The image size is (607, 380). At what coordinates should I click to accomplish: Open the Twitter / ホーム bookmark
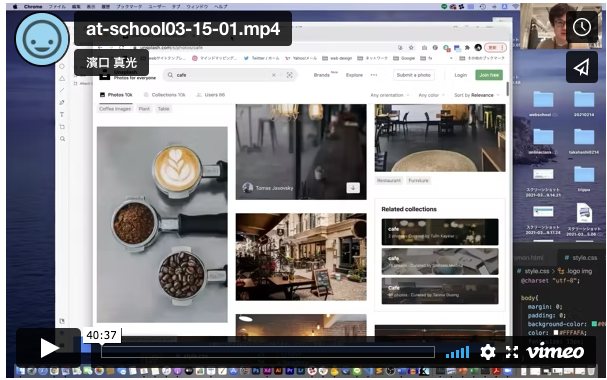(x=261, y=58)
